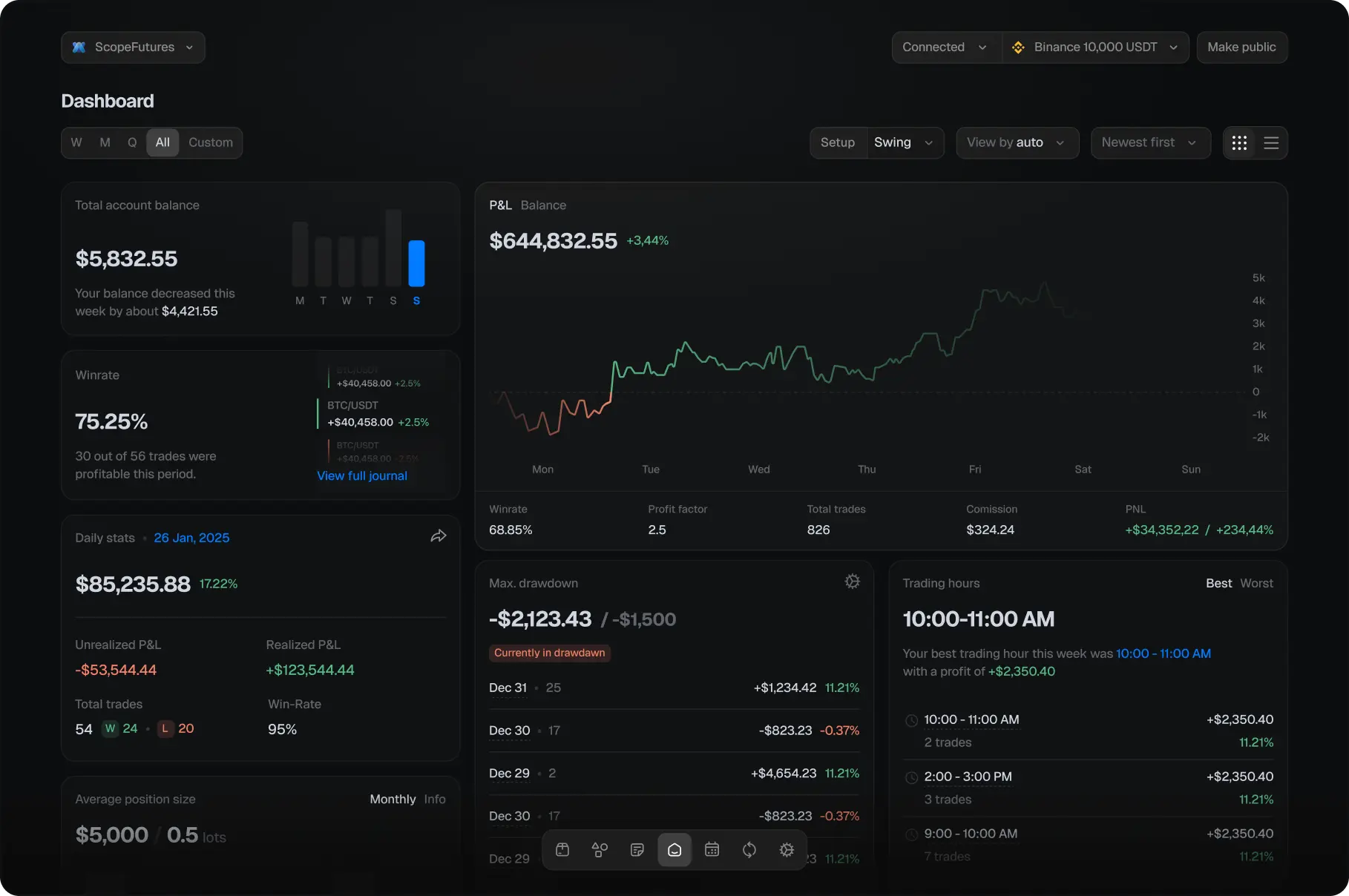Select the home dashboard icon in dock
The height and width of the screenshot is (896, 1349).
pyautogui.click(x=674, y=849)
